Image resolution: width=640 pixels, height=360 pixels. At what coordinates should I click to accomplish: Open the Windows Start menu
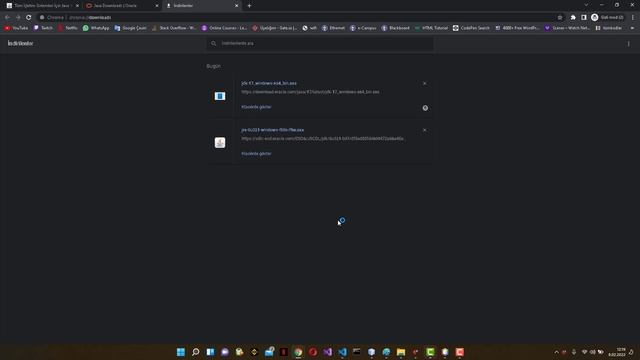point(181,352)
